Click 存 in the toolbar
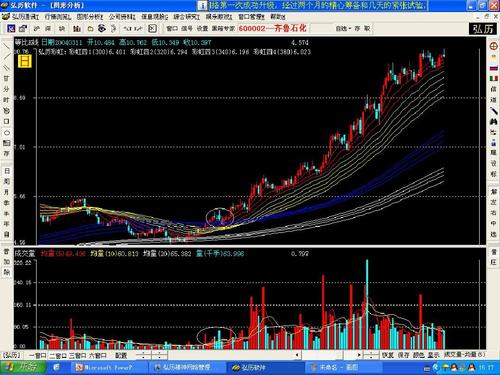The height and width of the screenshot is (375, 500). (x=357, y=29)
